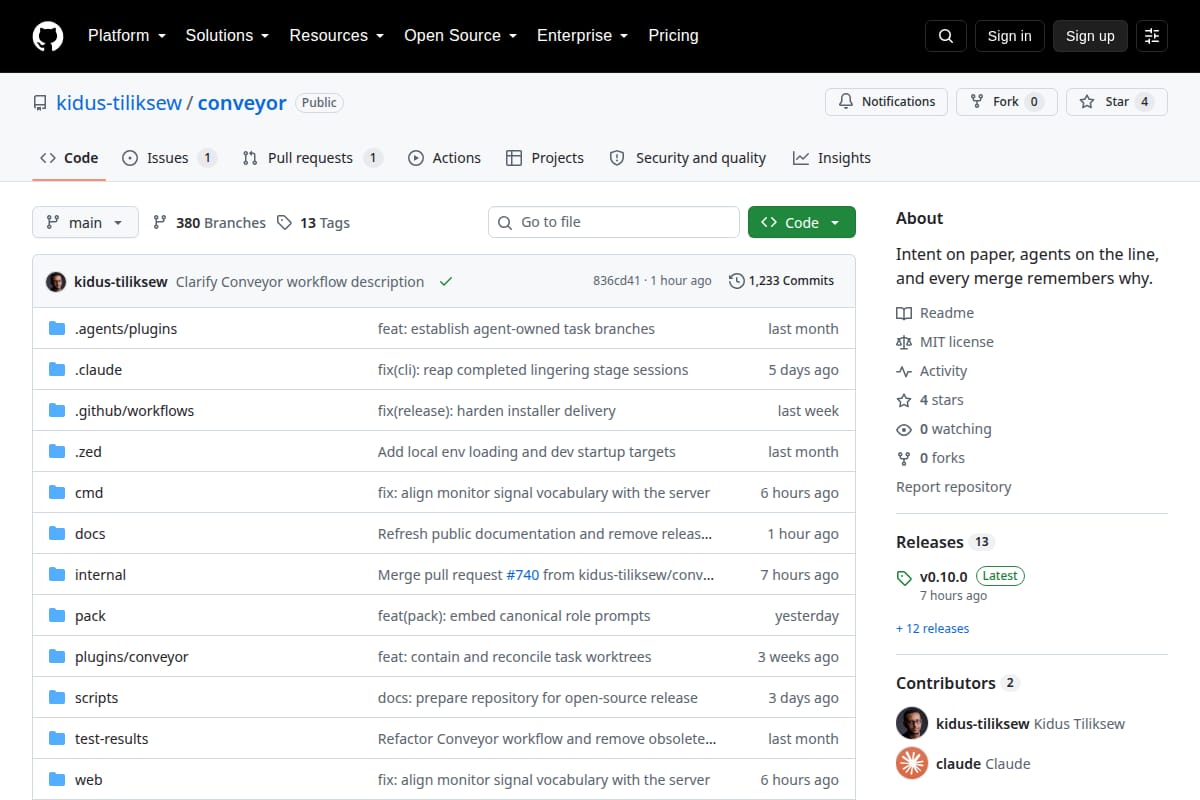The width and height of the screenshot is (1200, 800).
Task: Open the 13 Tags link
Action: [x=313, y=223]
